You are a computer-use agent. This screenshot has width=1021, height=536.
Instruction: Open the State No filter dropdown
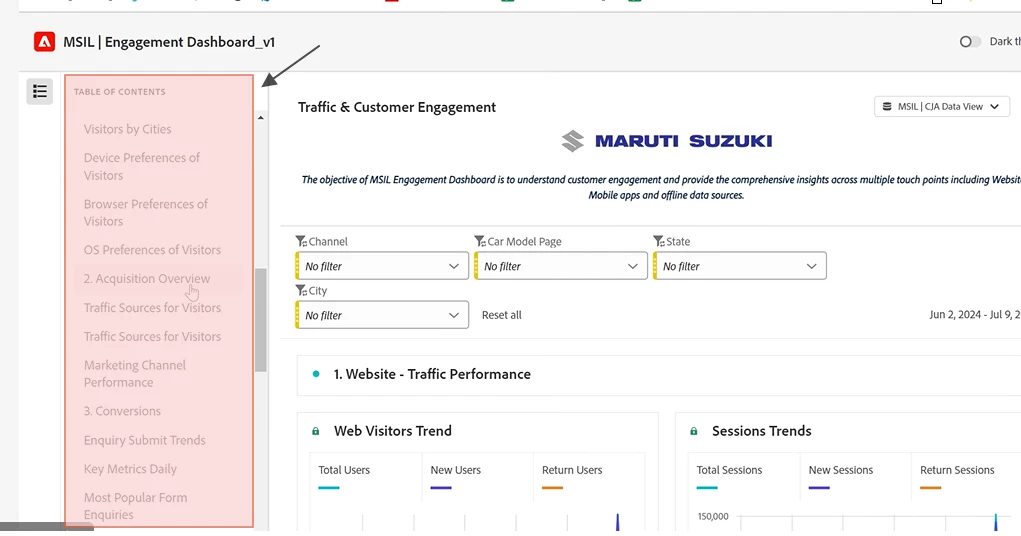click(740, 266)
